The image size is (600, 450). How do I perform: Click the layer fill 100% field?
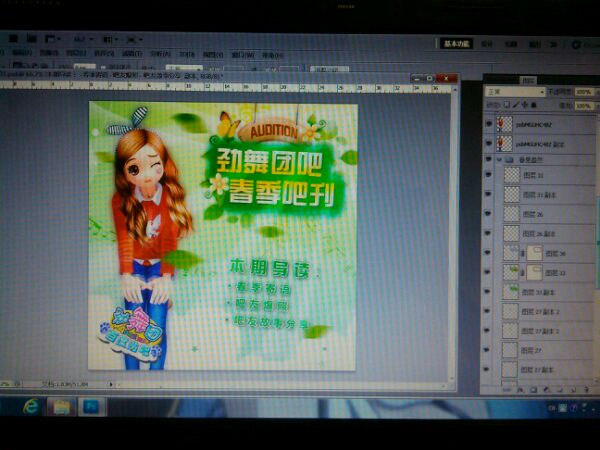point(584,106)
